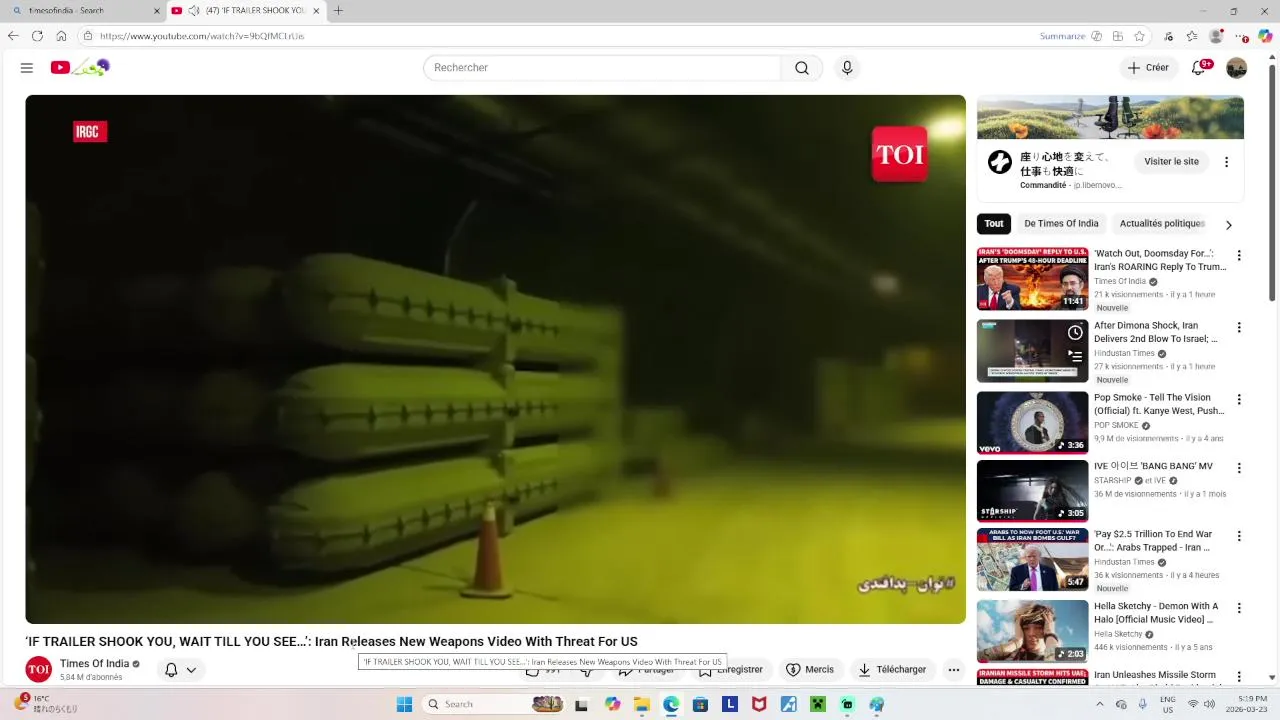Open File Explorer from taskbar
Screen dimensions: 1280x720
point(642,704)
